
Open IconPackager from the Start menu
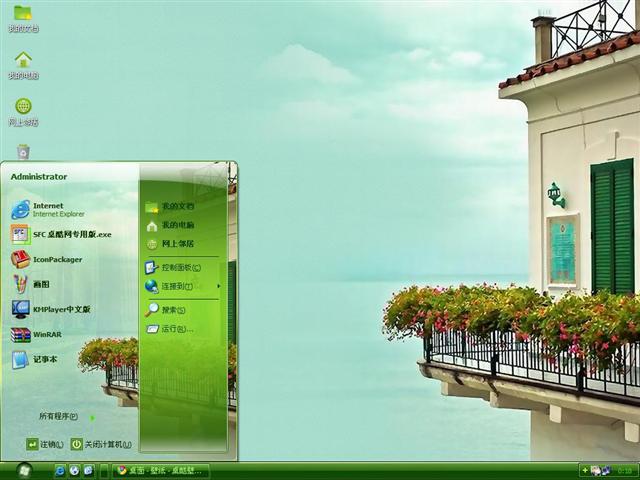pos(47,259)
